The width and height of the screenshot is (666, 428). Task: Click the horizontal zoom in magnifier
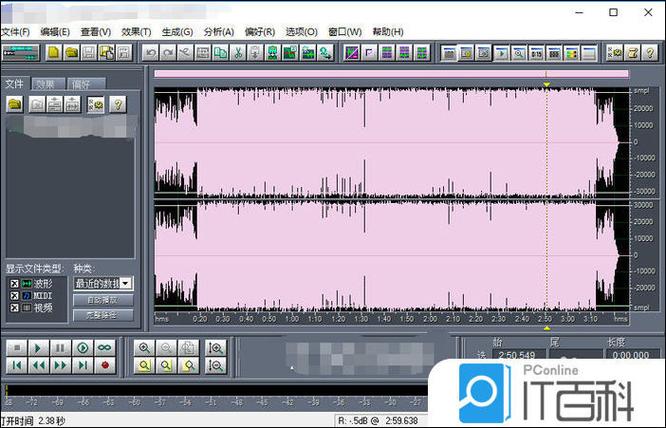(x=145, y=348)
